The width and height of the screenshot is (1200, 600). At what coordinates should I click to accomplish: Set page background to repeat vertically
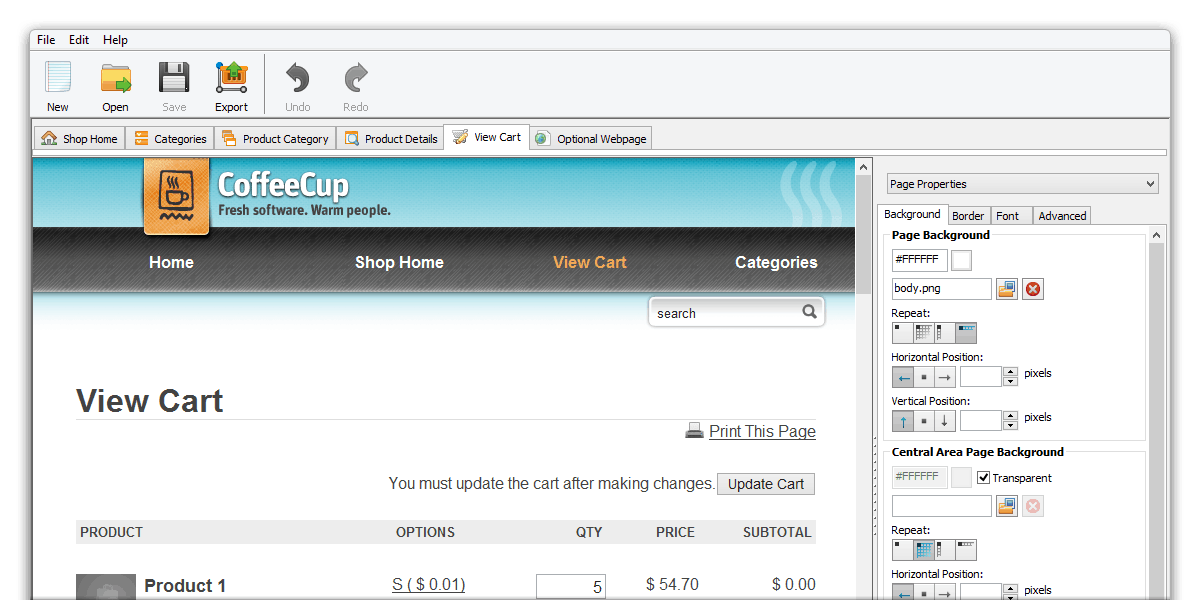pyautogui.click(x=945, y=333)
